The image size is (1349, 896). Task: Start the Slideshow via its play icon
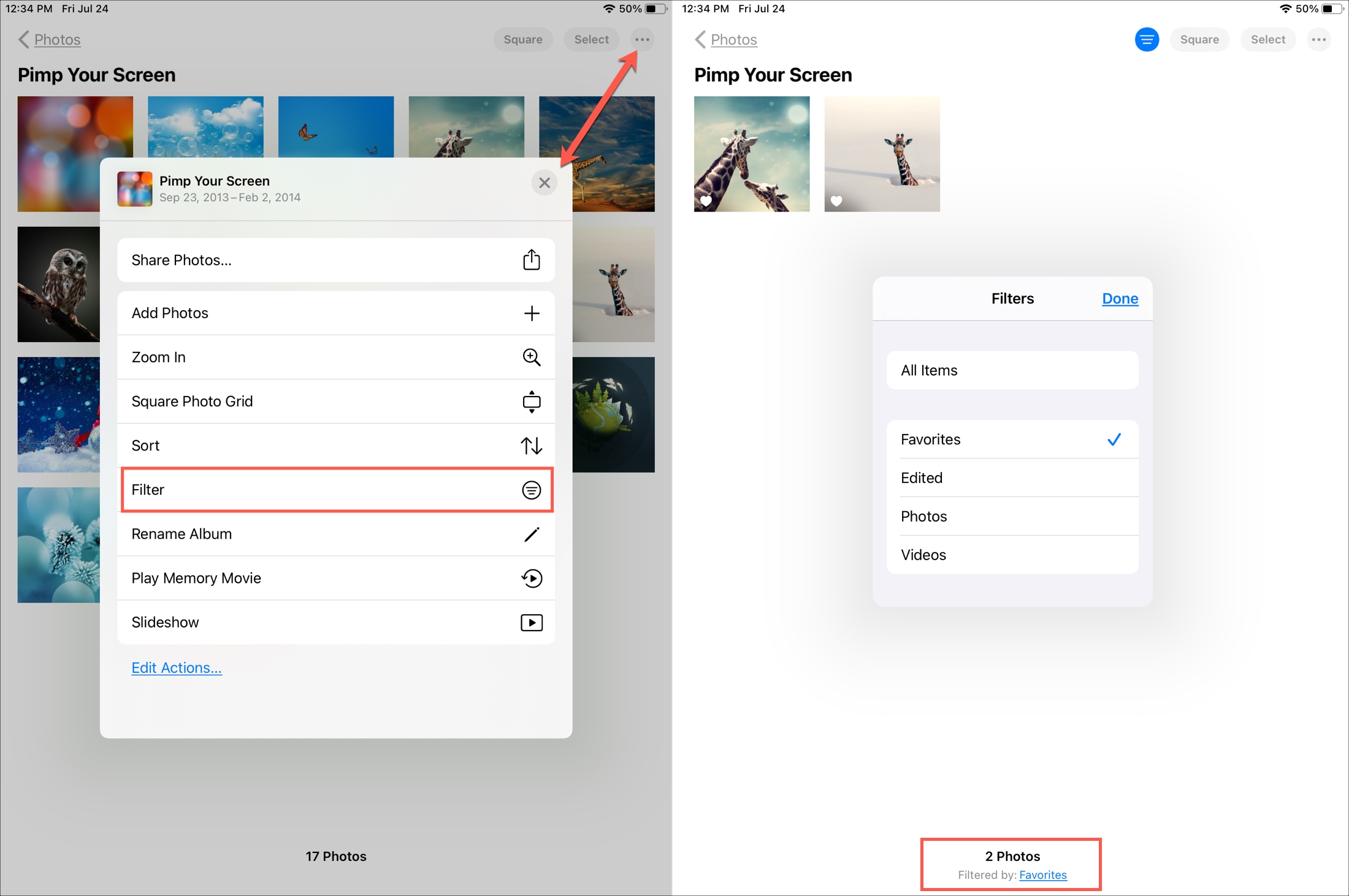(x=531, y=622)
